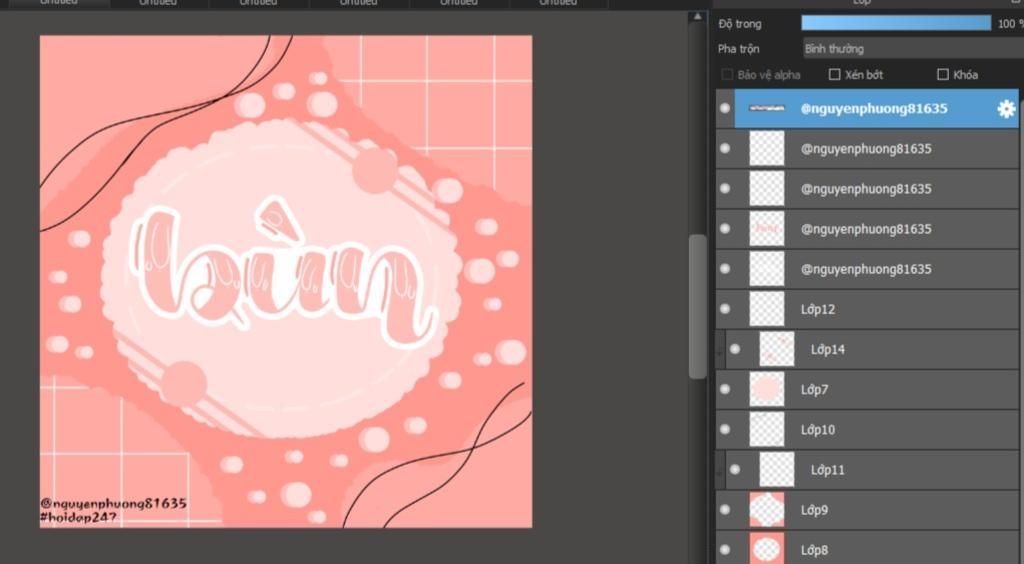Hide the Lớp9 layer
The height and width of the screenshot is (564, 1024).
(724, 510)
